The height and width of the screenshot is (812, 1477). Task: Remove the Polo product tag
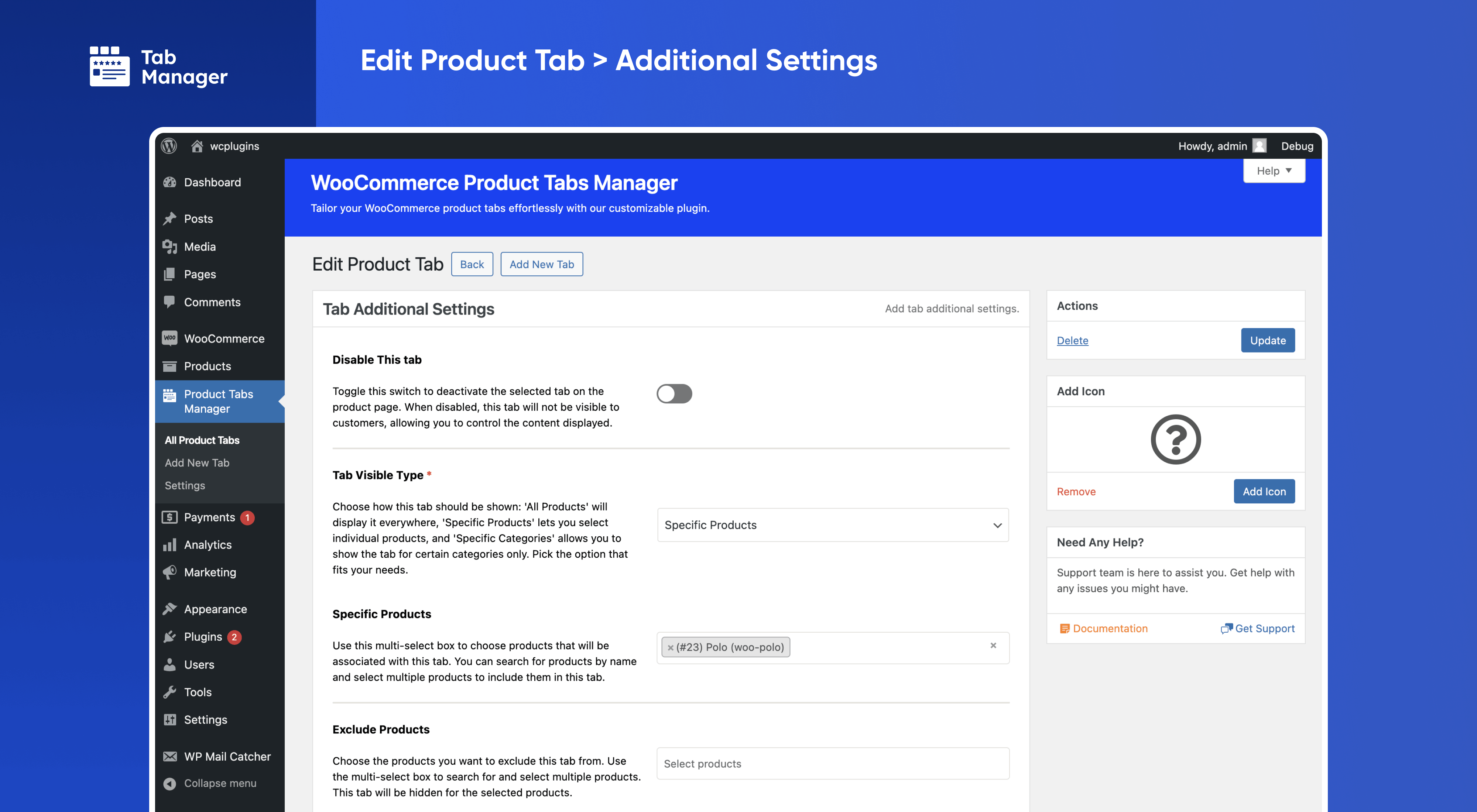click(670, 647)
